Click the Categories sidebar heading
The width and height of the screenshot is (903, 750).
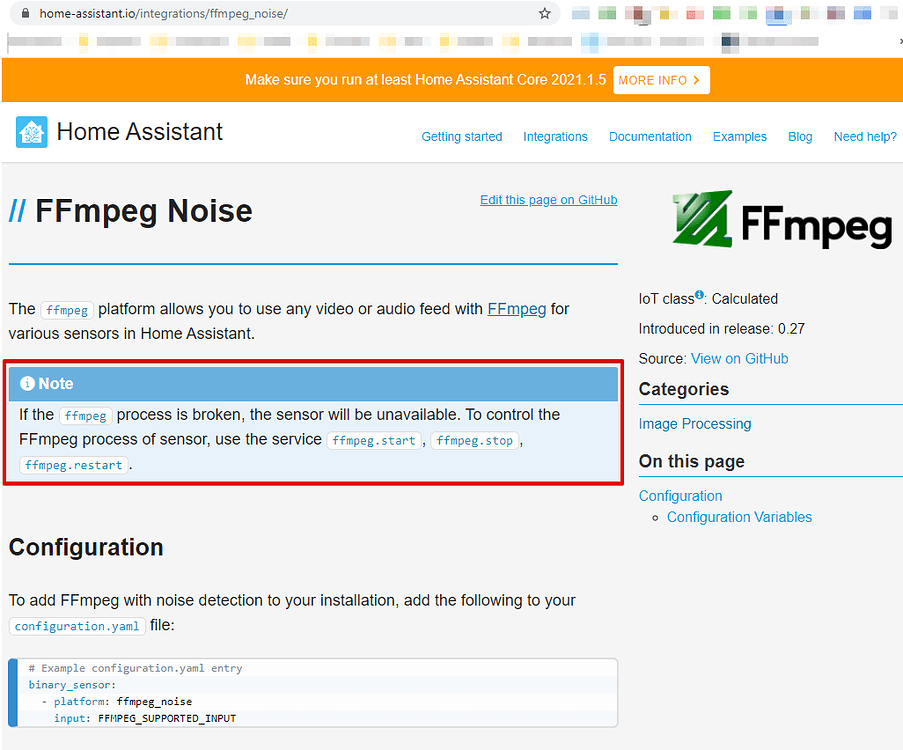[684, 389]
